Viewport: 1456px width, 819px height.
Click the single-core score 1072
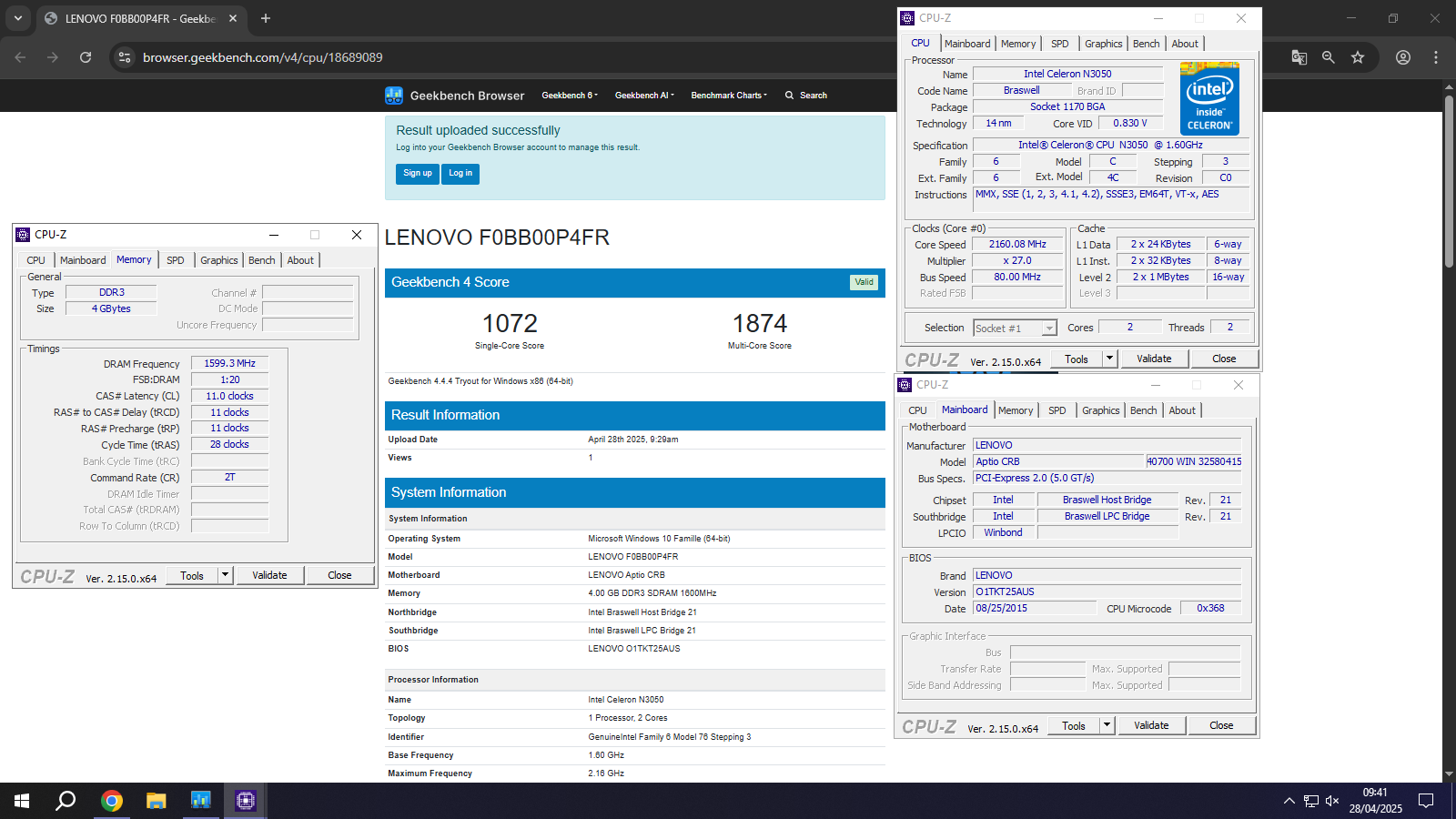point(510,324)
